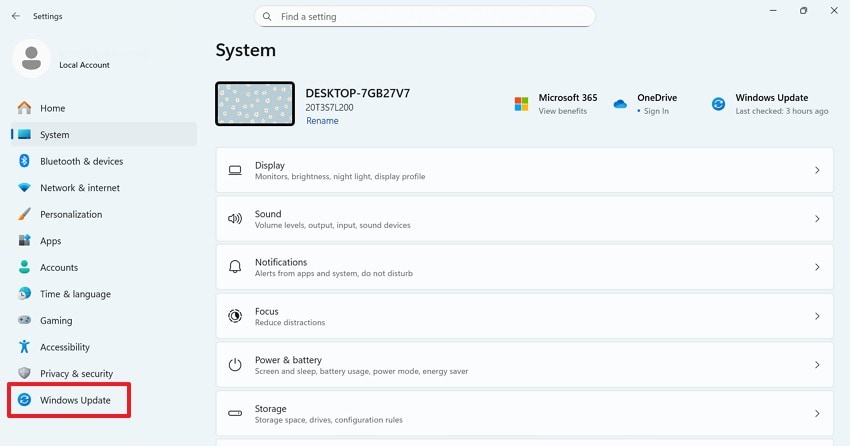This screenshot has width=850, height=446.
Task: Expand the Focus row chevron
Action: [817, 316]
